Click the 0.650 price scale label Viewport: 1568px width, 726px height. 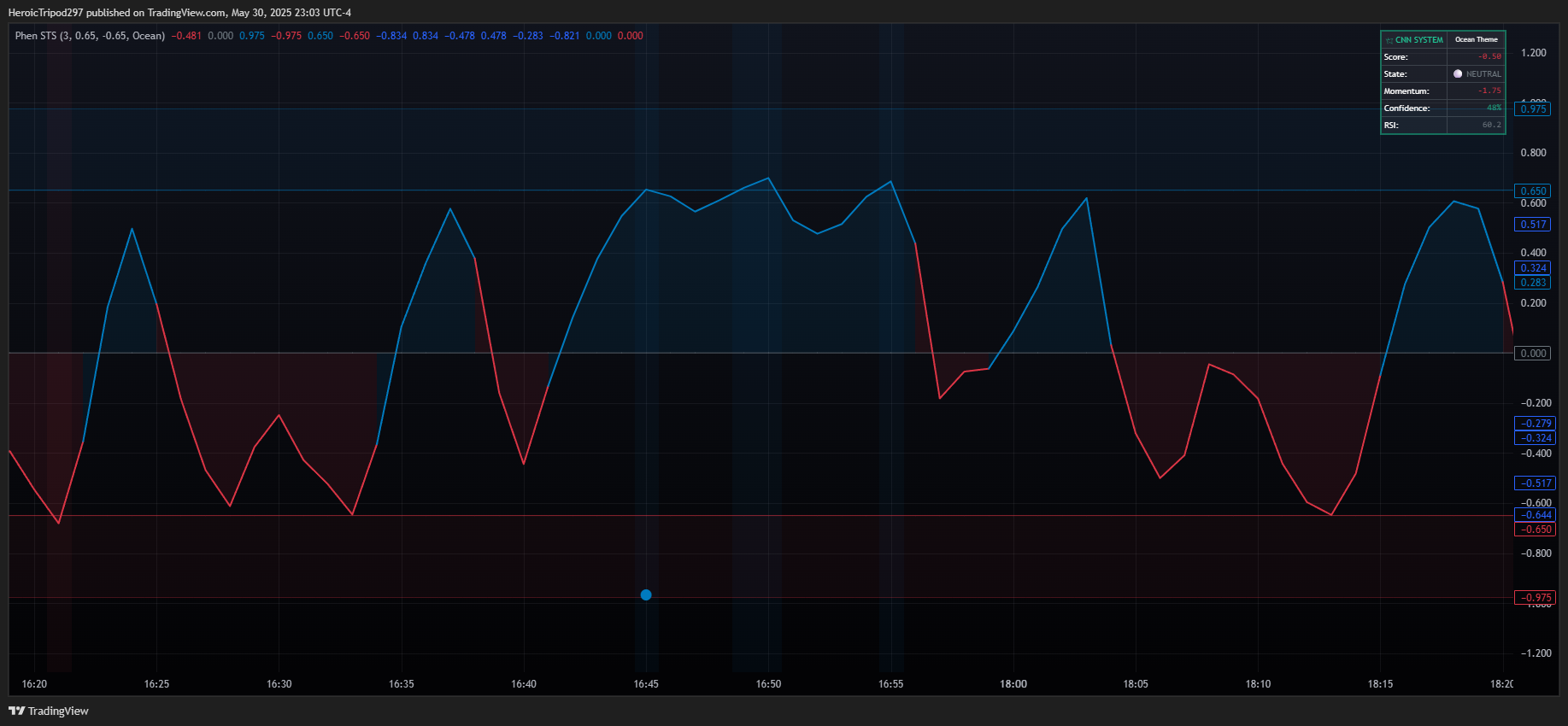coord(1533,191)
